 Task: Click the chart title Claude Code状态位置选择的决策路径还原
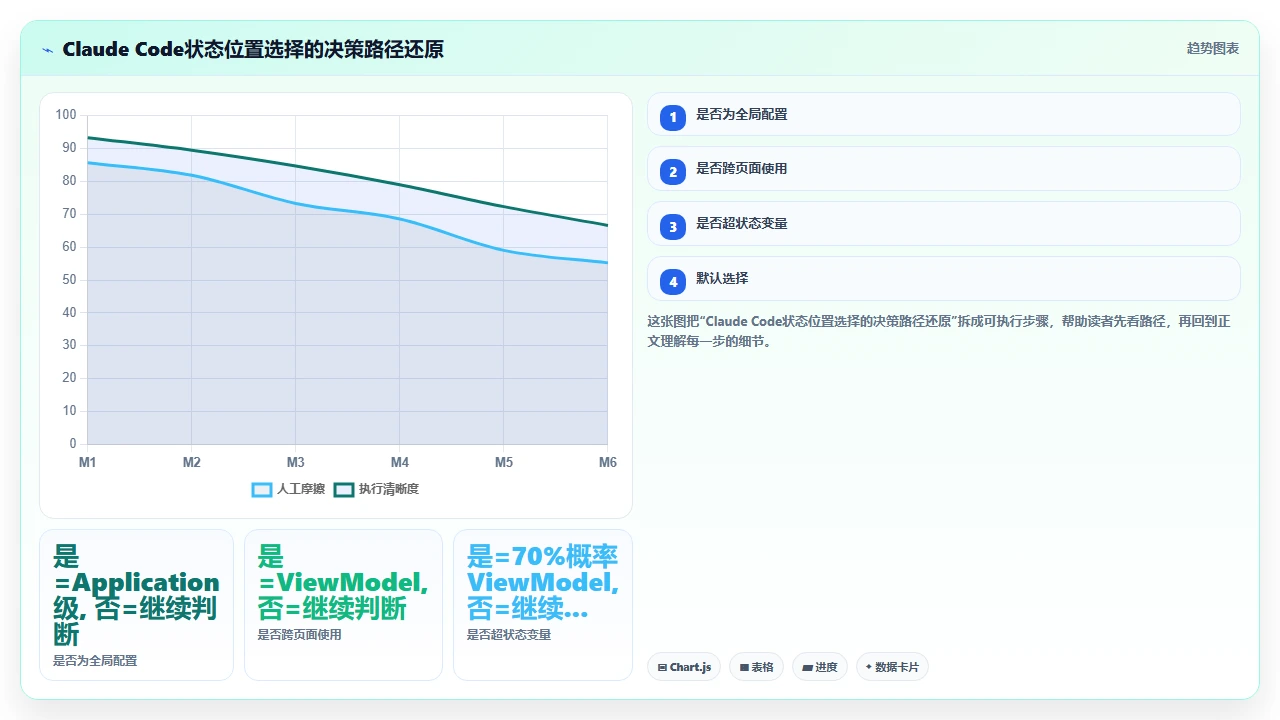253,49
